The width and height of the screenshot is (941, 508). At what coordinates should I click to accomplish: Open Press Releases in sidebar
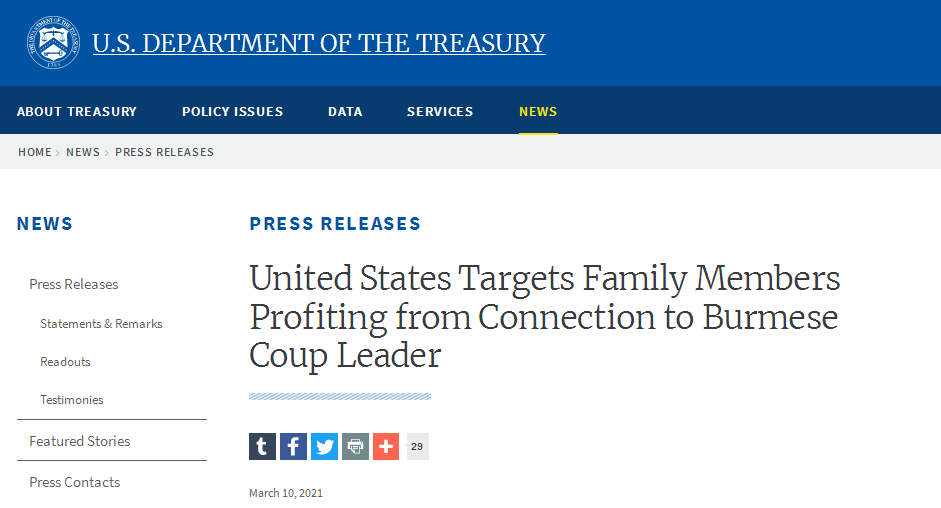click(x=74, y=284)
